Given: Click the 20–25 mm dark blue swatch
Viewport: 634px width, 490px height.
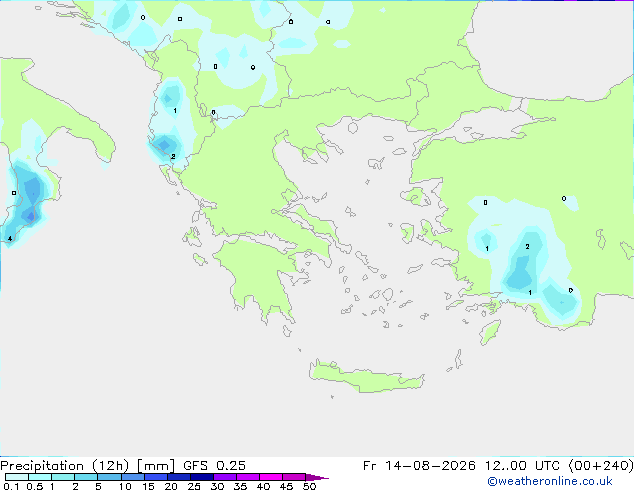Looking at the screenshot, I should click(178, 477).
